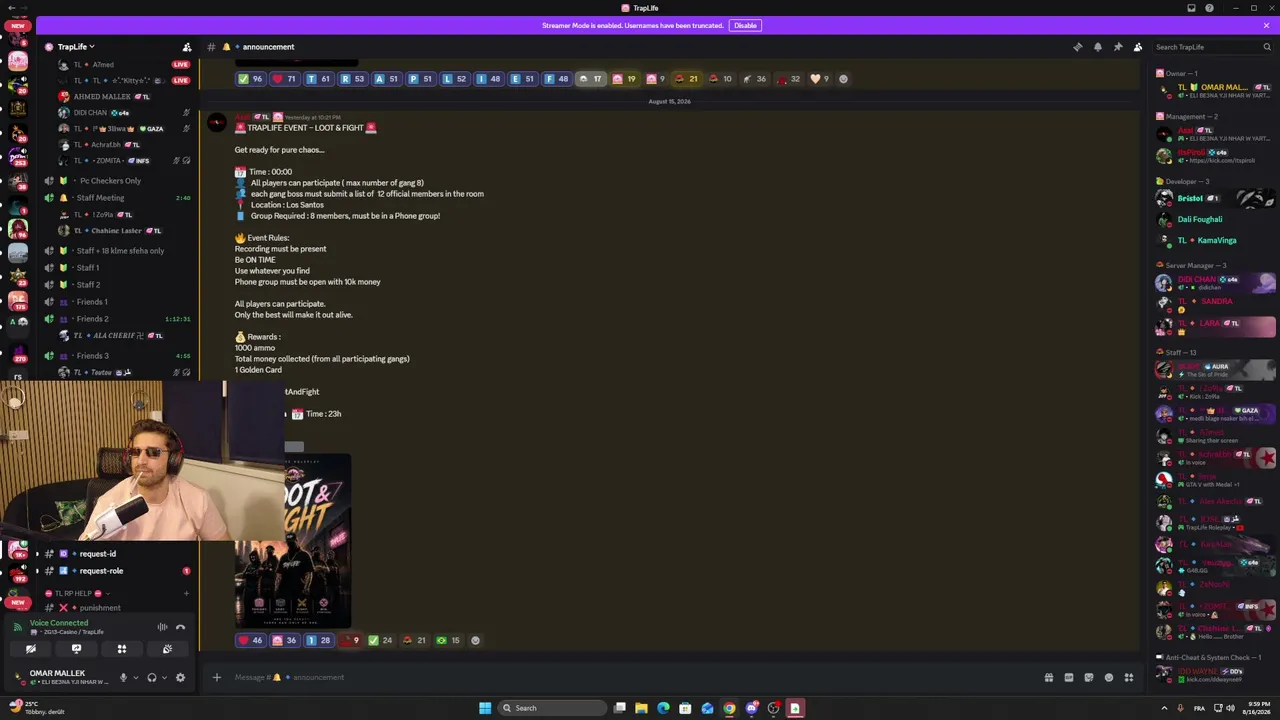Open OMAR MAL... profile in member list
The height and width of the screenshot is (720, 1280).
pos(1215,91)
